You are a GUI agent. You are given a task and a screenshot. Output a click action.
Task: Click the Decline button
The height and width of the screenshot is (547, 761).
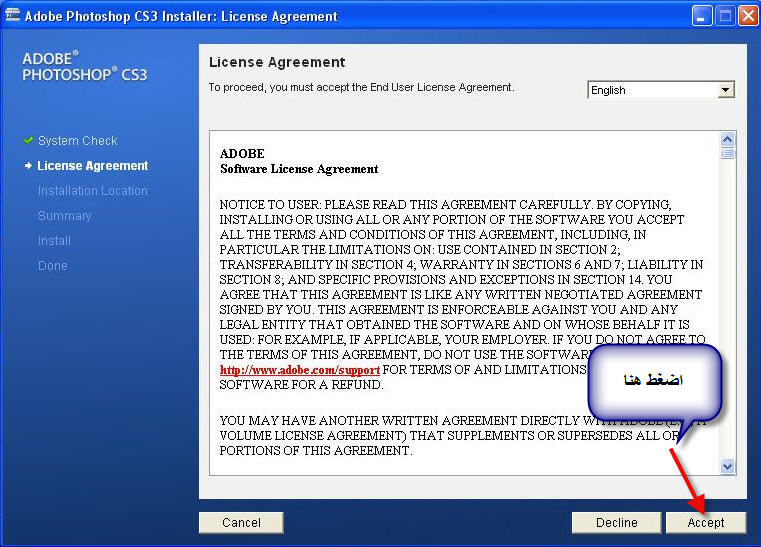616,523
